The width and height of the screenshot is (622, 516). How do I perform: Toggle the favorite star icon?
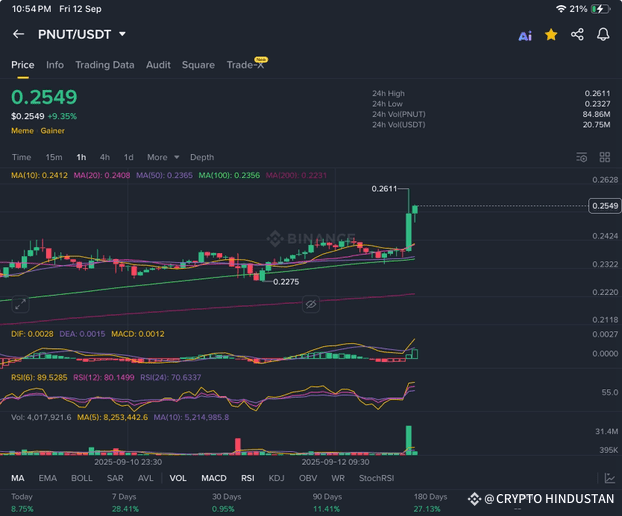[551, 35]
